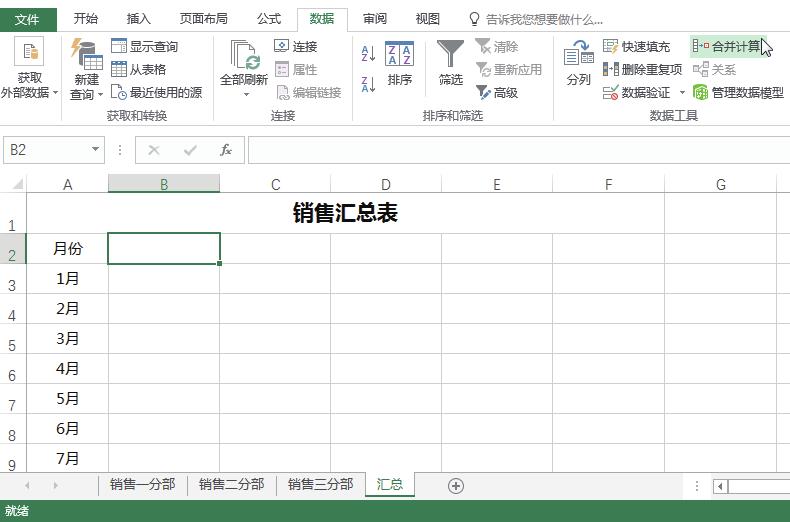This screenshot has width=790, height=522.
Task: Sort descending Z to A
Action: [x=368, y=84]
